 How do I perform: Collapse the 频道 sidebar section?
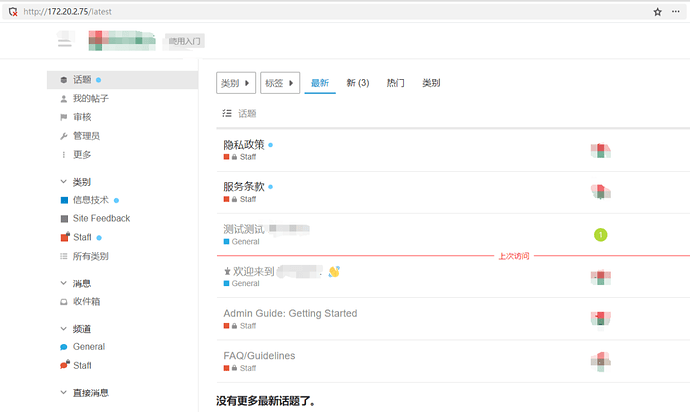pyautogui.click(x=76, y=328)
